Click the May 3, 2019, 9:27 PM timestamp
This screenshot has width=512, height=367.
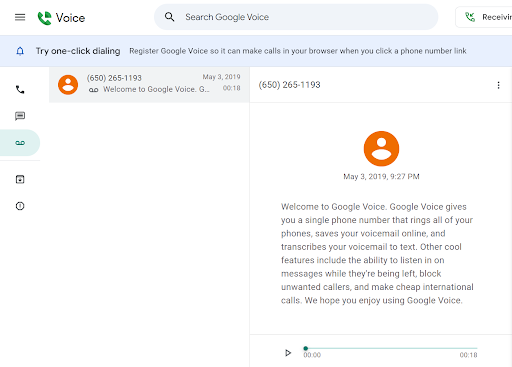click(x=381, y=177)
